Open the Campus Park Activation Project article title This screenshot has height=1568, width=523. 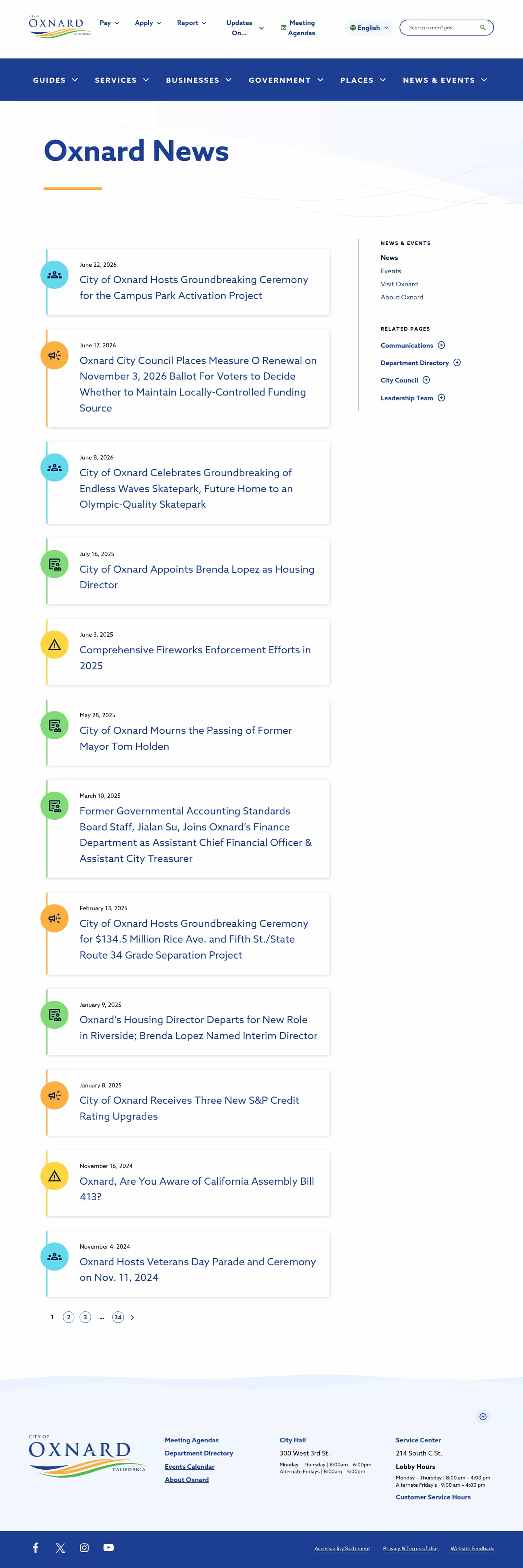coord(194,288)
